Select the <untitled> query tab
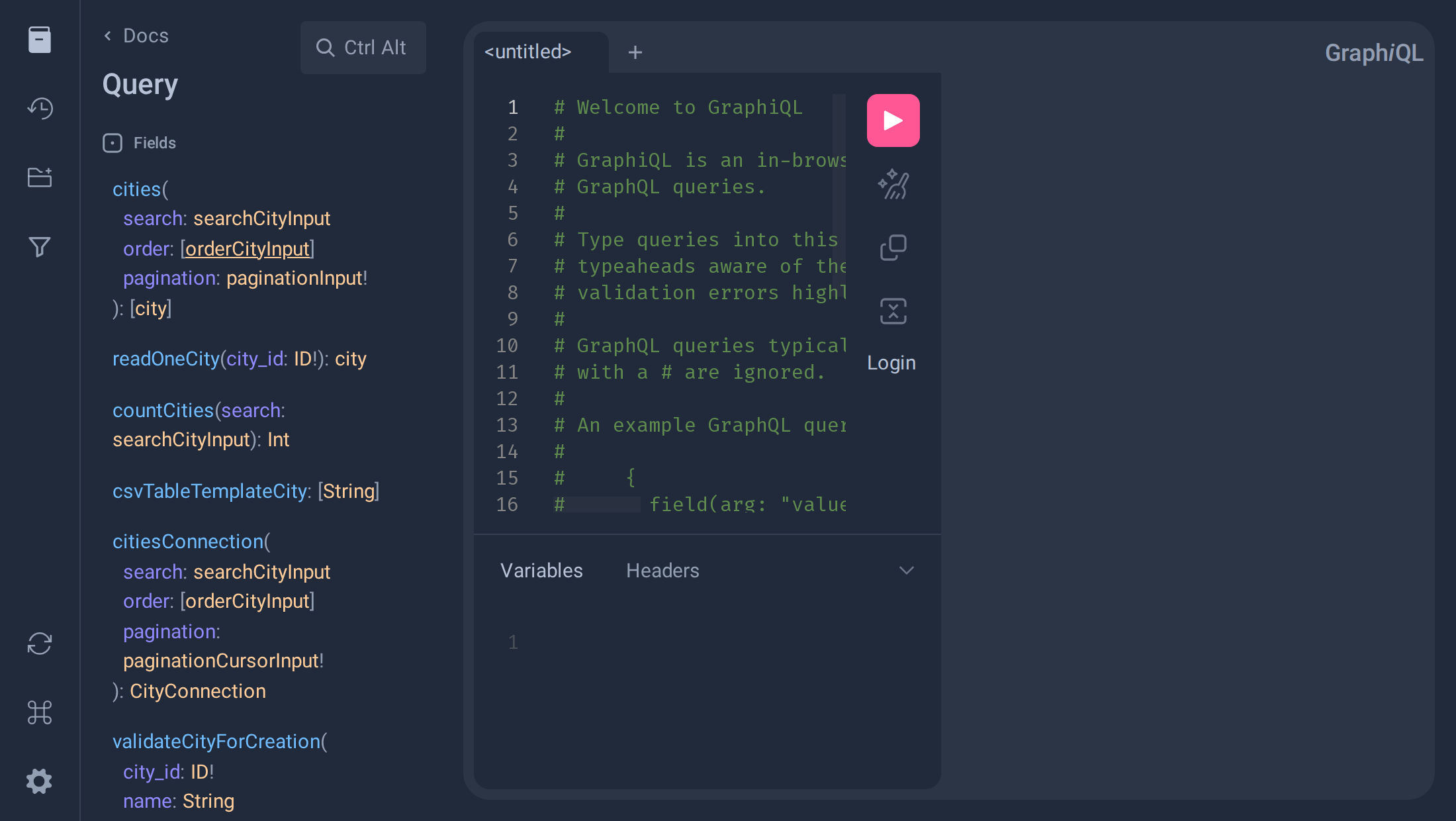1456x821 pixels. 528,52
